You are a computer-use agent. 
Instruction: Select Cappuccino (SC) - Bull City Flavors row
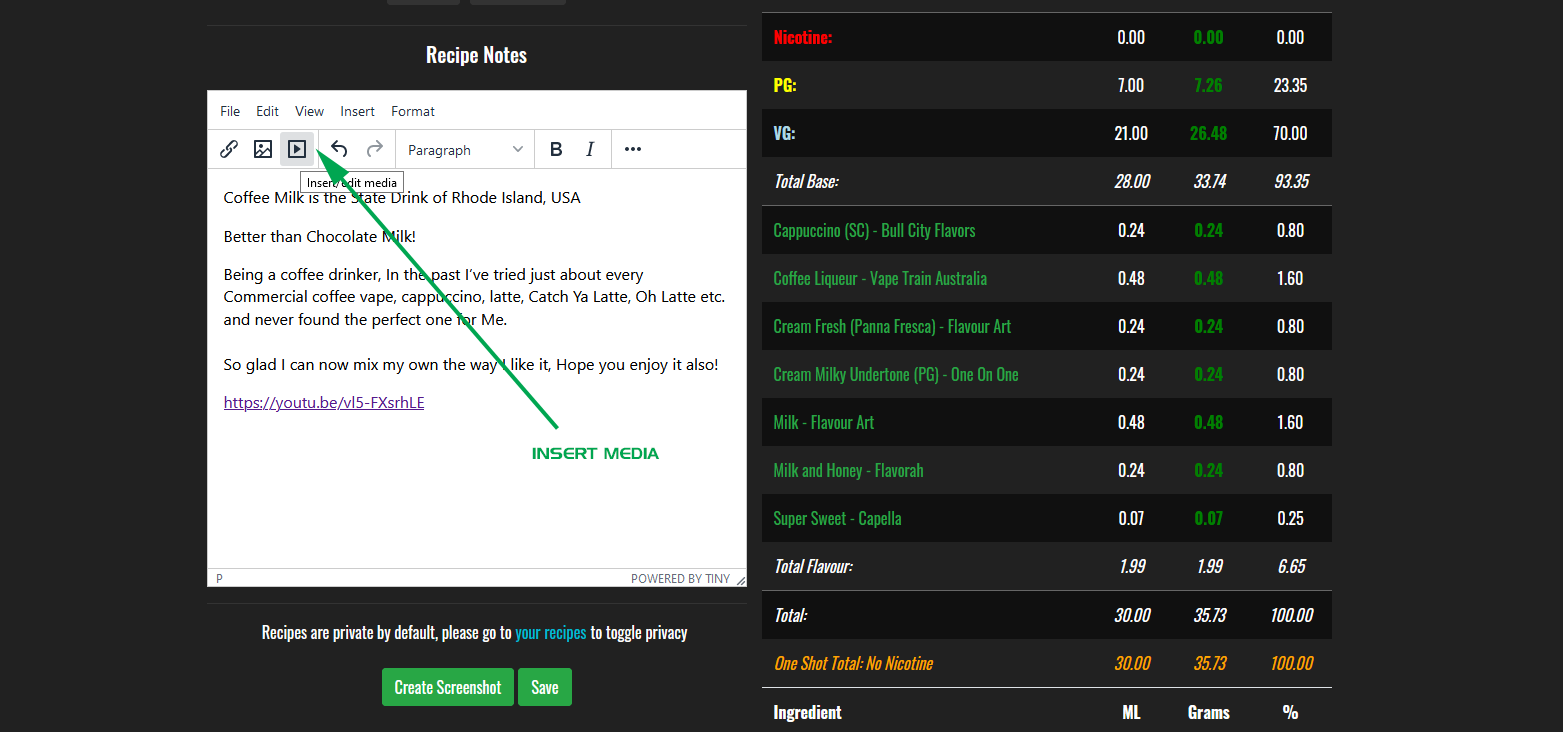(x=874, y=230)
